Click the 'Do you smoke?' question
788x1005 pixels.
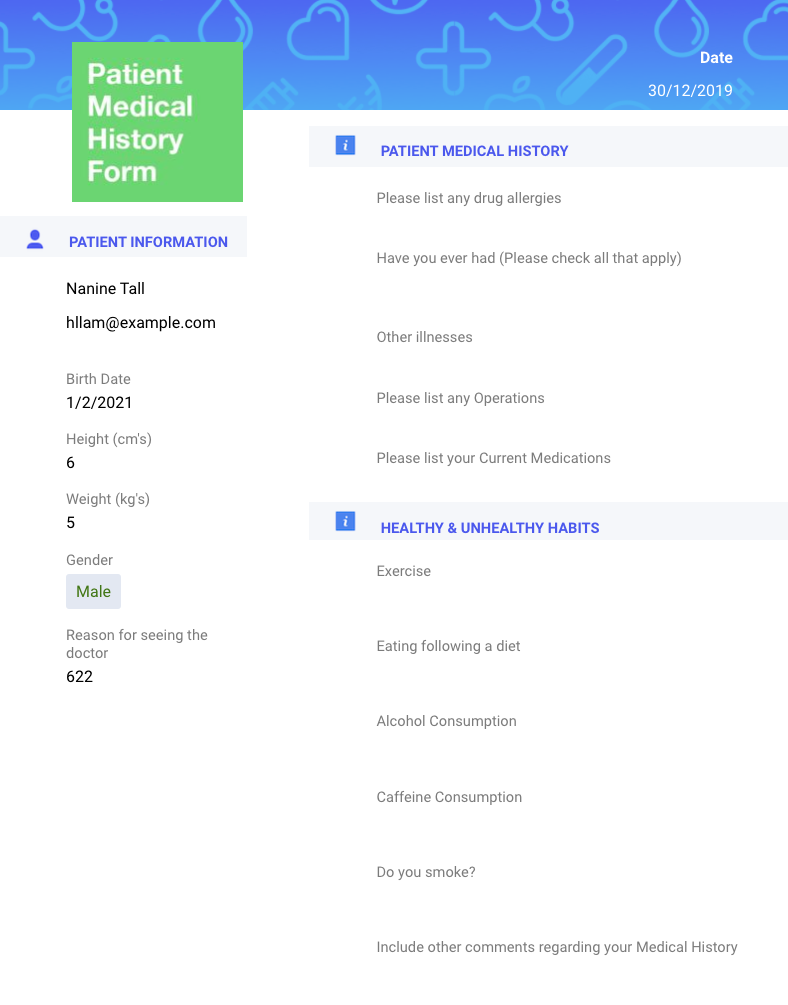pos(426,872)
